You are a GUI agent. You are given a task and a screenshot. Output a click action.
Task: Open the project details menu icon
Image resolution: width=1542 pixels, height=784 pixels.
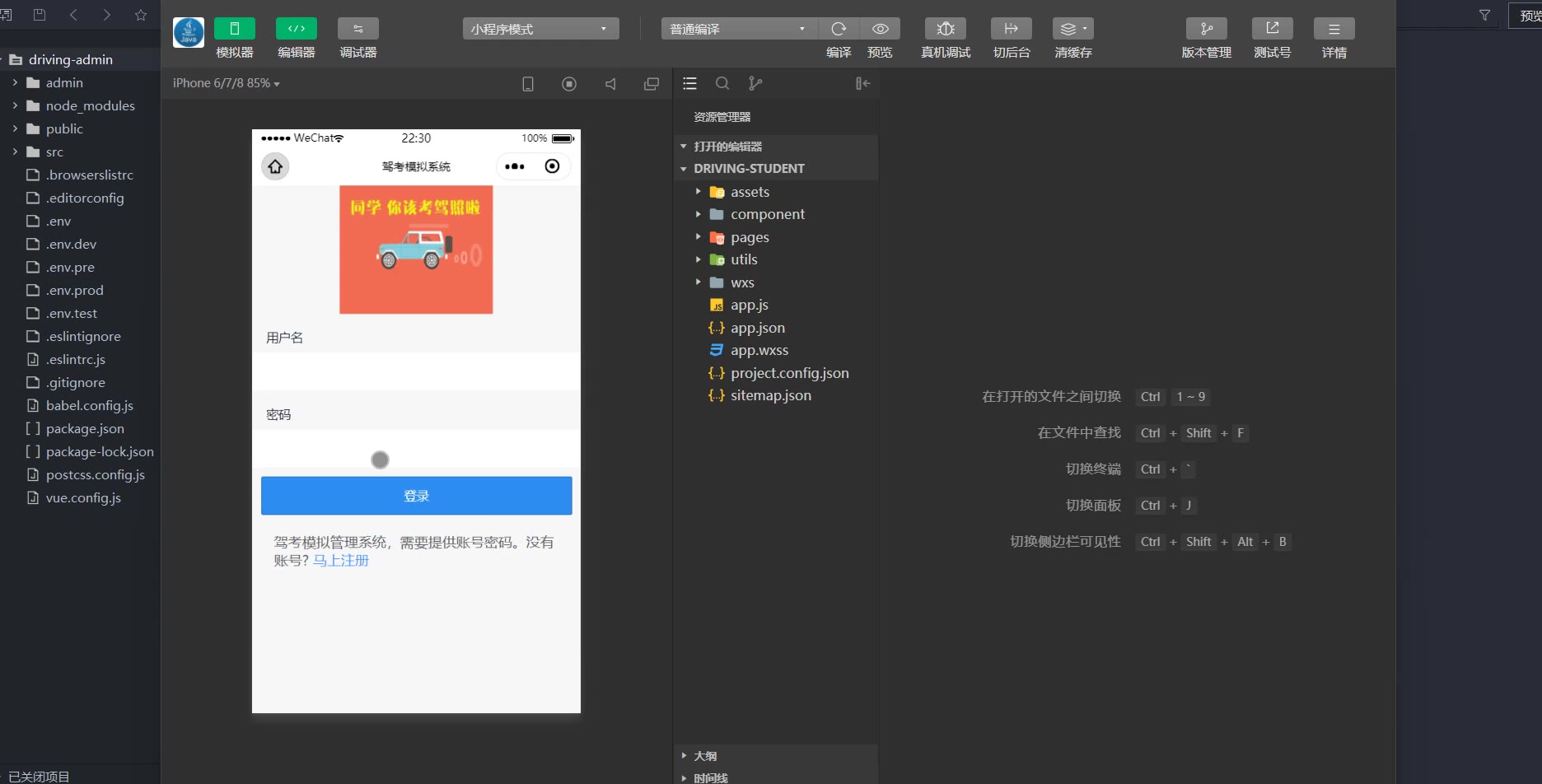click(x=1334, y=29)
